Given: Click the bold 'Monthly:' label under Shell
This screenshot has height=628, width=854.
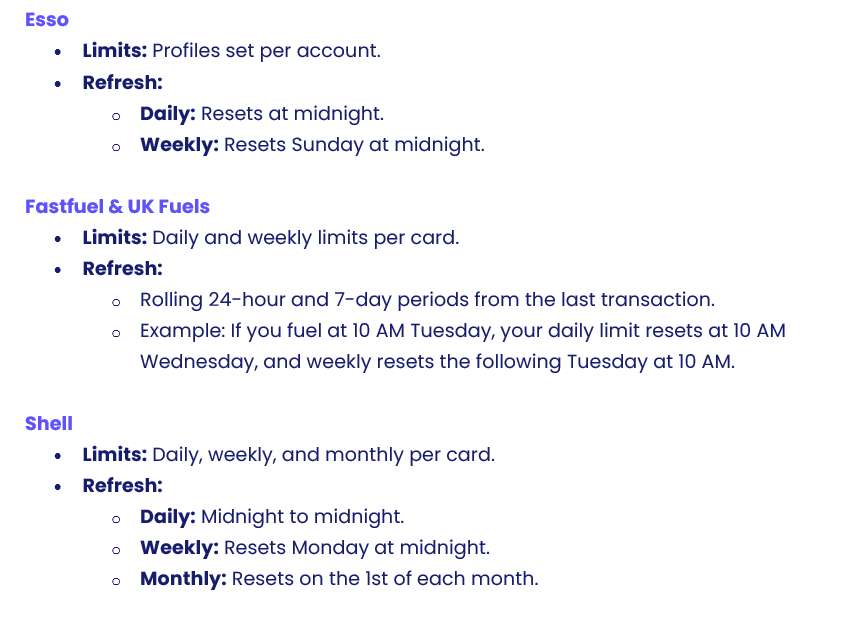Looking at the screenshot, I should tap(183, 579).
